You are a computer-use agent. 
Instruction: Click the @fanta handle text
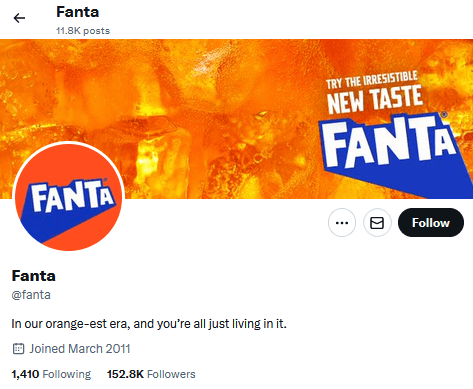[31, 295]
